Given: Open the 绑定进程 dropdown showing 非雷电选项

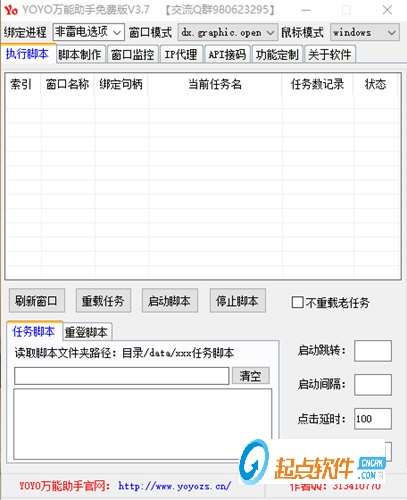Looking at the screenshot, I should 89,32.
